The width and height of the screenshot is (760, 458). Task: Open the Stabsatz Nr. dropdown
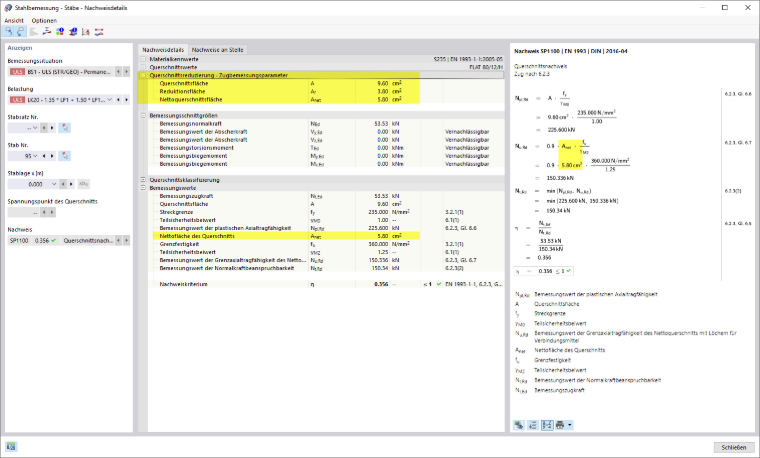pyautogui.click(x=35, y=128)
